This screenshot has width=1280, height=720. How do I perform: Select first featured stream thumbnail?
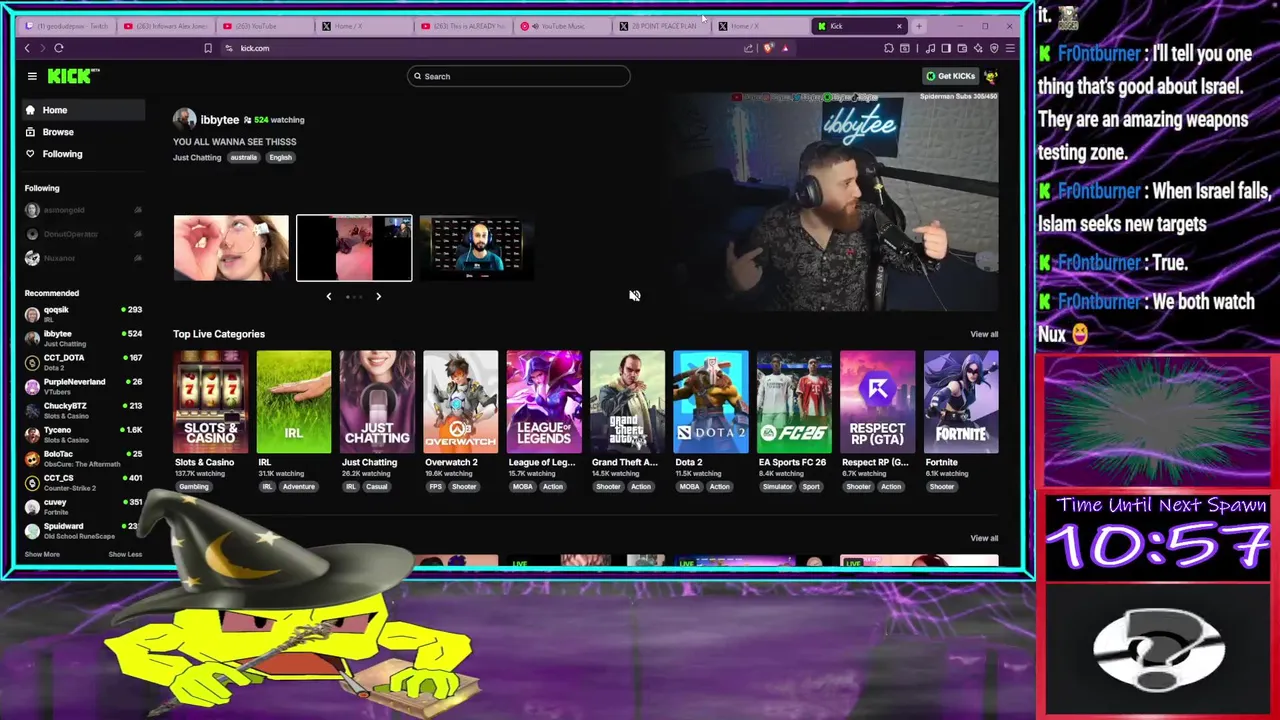tap(231, 248)
